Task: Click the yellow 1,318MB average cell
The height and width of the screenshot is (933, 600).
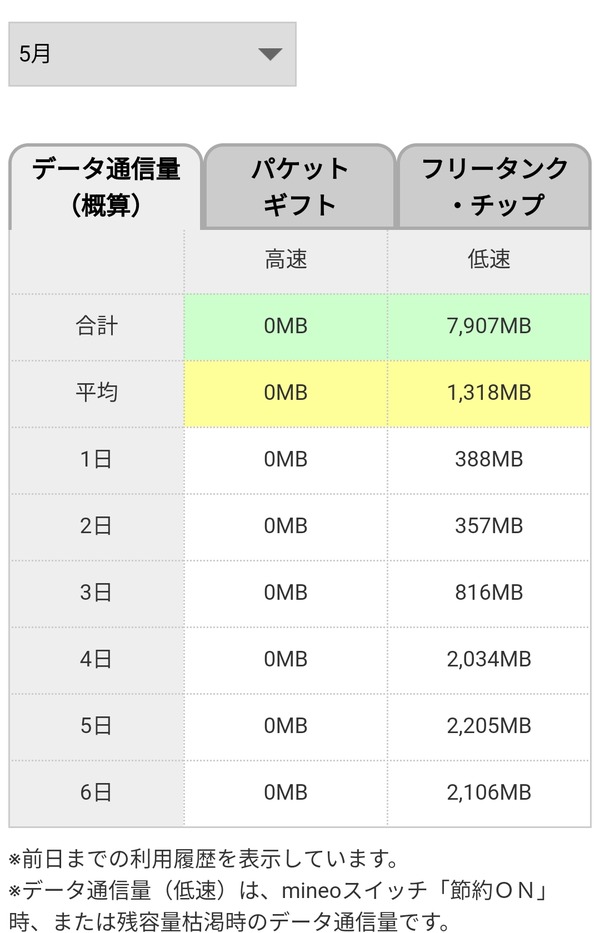Action: (489, 393)
